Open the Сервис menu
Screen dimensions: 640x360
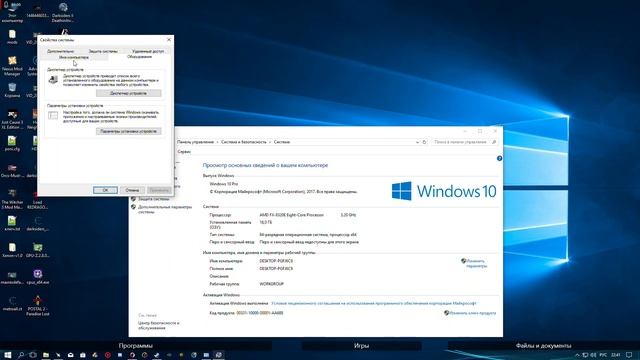[184, 151]
